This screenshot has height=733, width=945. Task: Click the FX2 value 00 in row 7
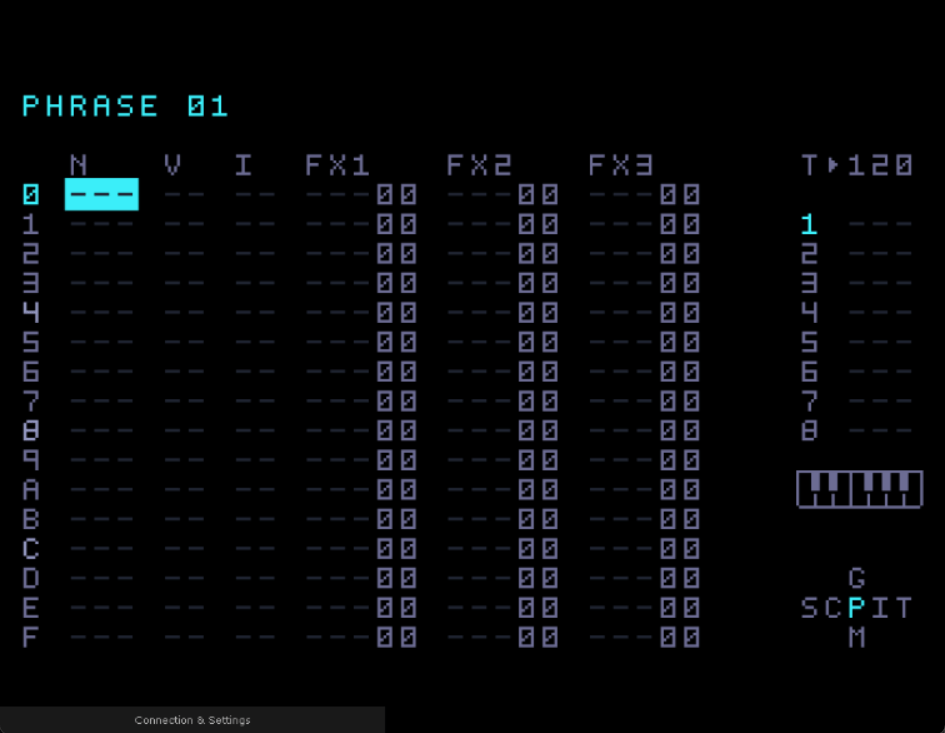tap(537, 402)
